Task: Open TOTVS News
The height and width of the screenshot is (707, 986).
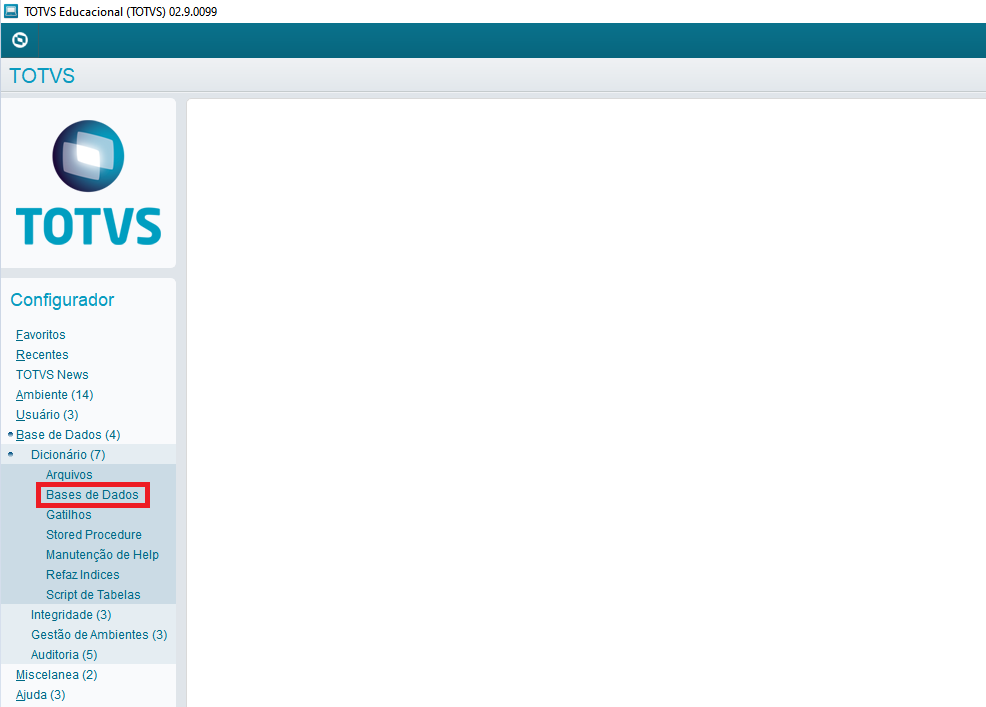Action: tap(52, 375)
